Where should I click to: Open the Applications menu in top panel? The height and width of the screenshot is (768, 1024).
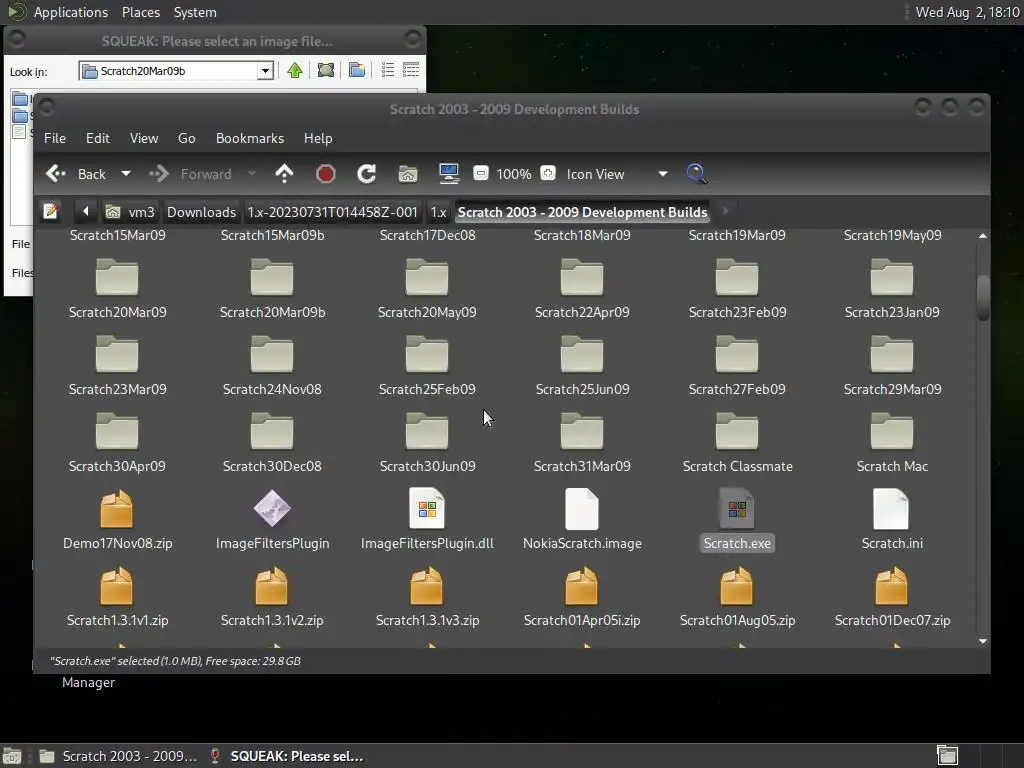(x=71, y=12)
